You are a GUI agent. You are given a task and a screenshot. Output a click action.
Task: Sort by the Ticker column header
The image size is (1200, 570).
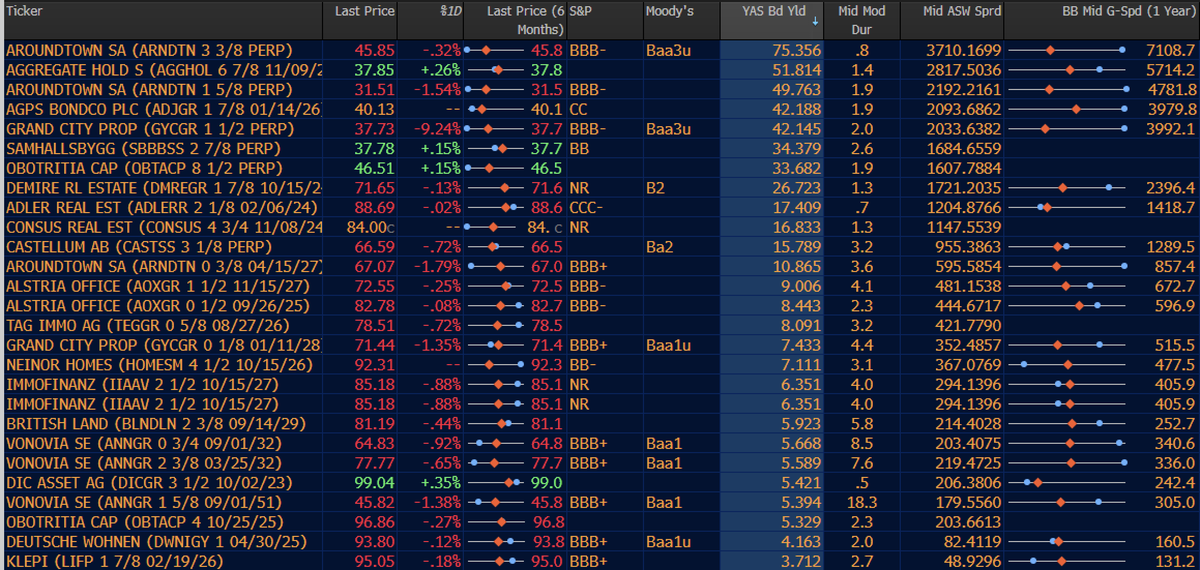(x=23, y=11)
